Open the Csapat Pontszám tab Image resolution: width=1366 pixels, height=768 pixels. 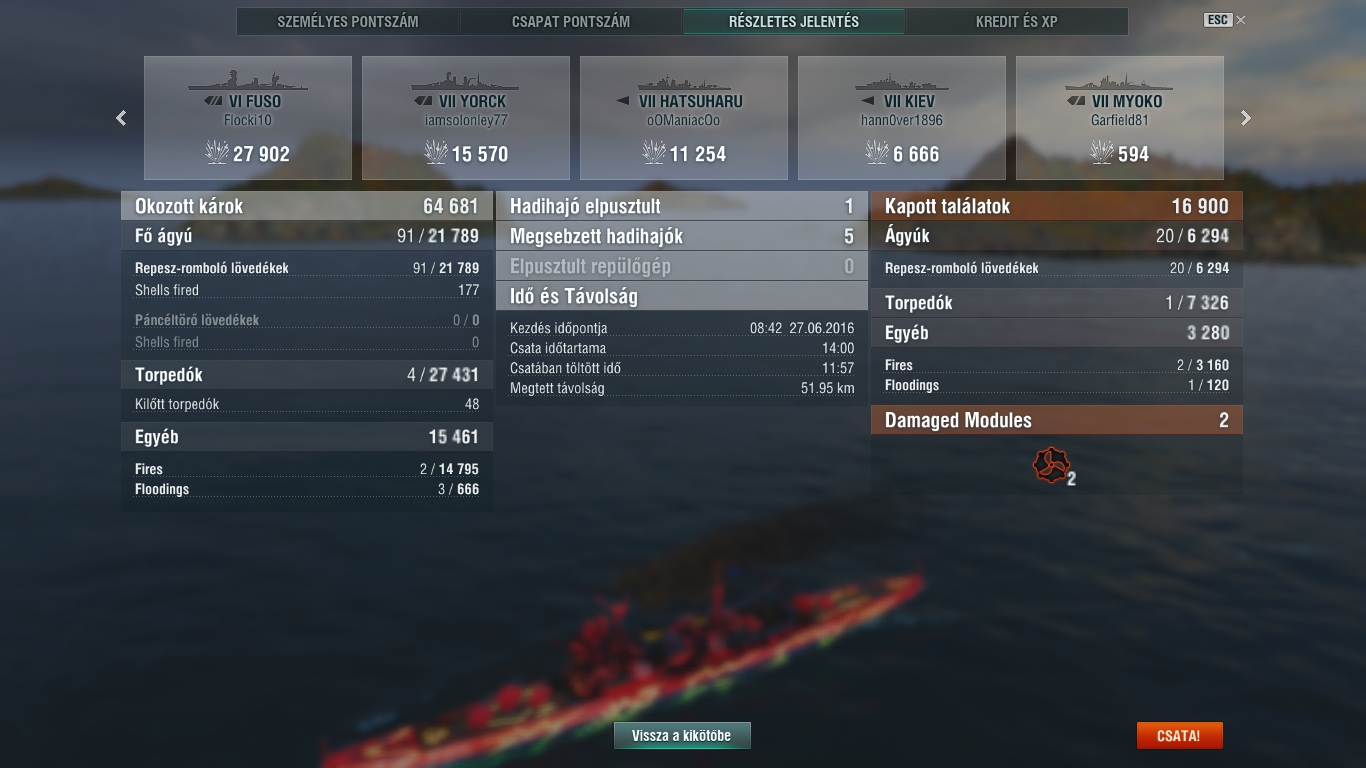click(571, 21)
